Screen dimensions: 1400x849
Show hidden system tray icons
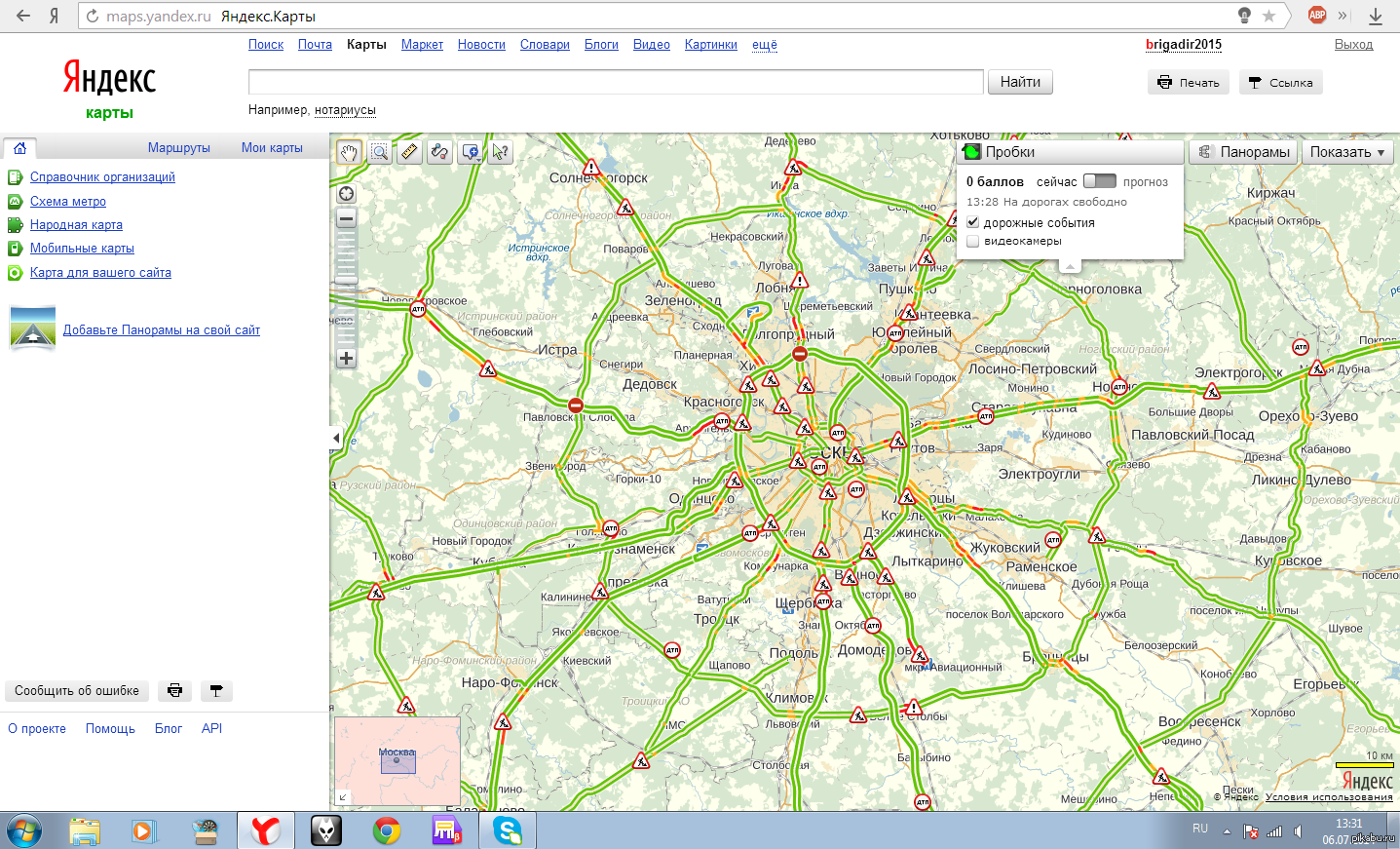(1227, 831)
